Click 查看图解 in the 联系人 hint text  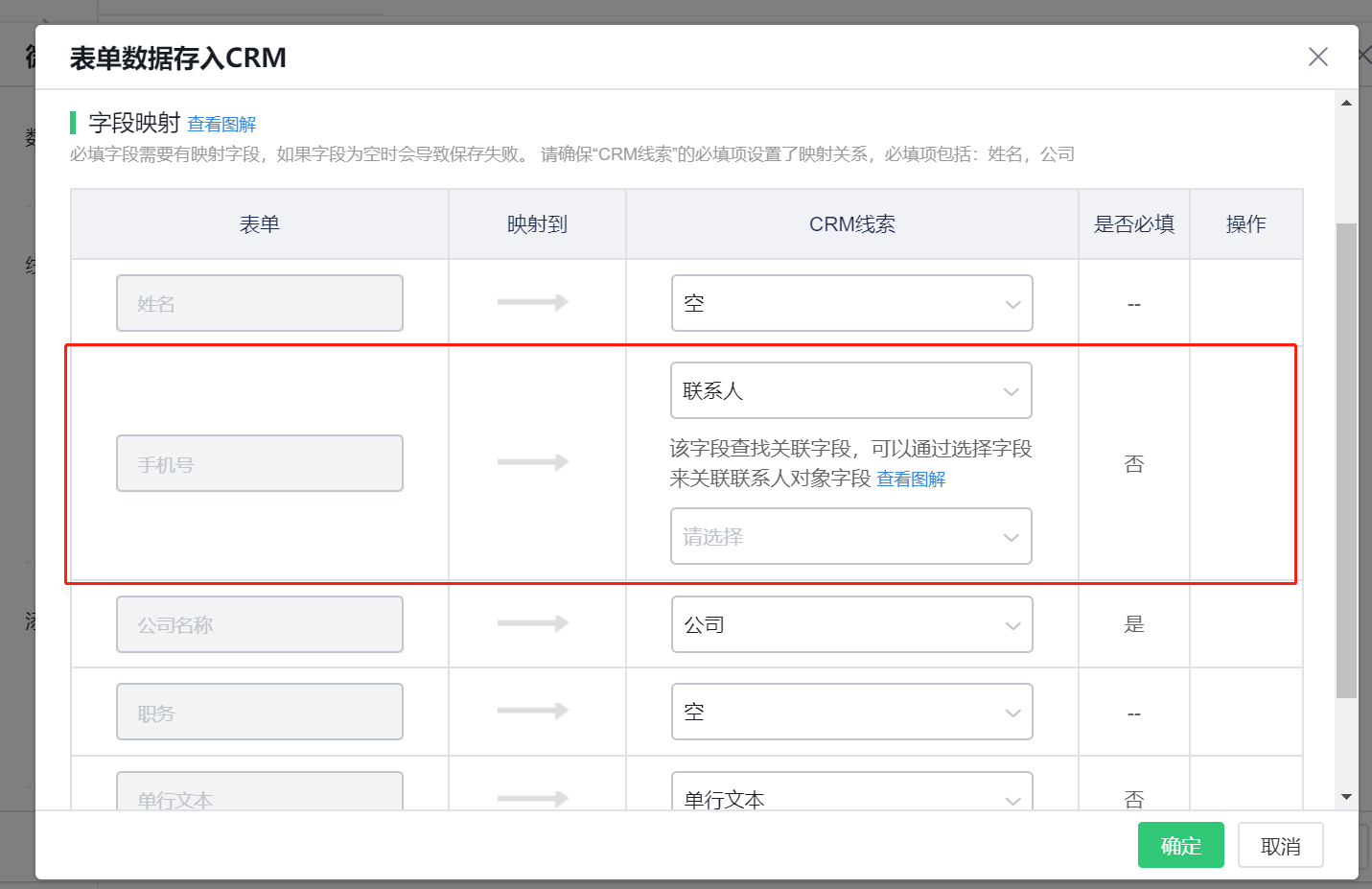(x=910, y=479)
